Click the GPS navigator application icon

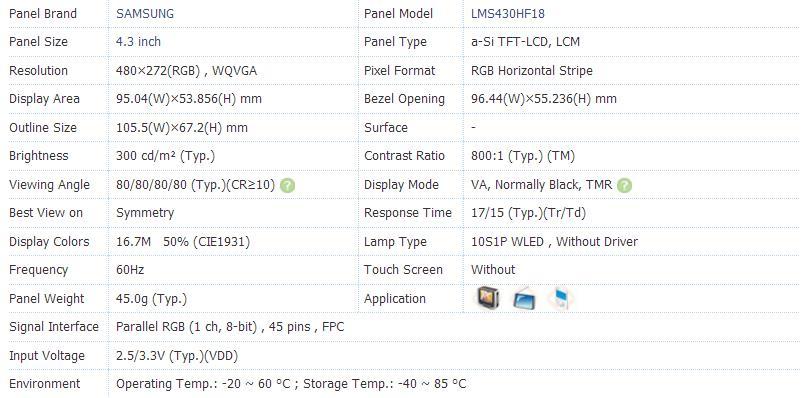[488, 298]
